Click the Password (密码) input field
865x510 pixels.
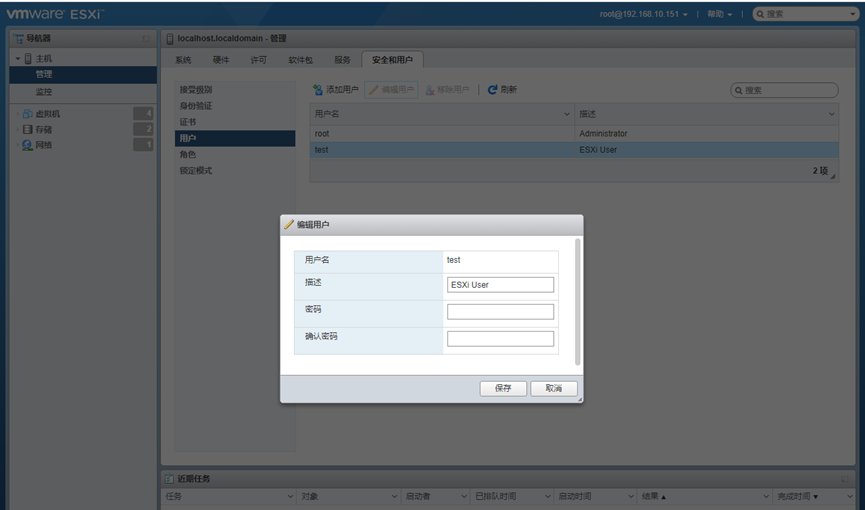coord(500,312)
